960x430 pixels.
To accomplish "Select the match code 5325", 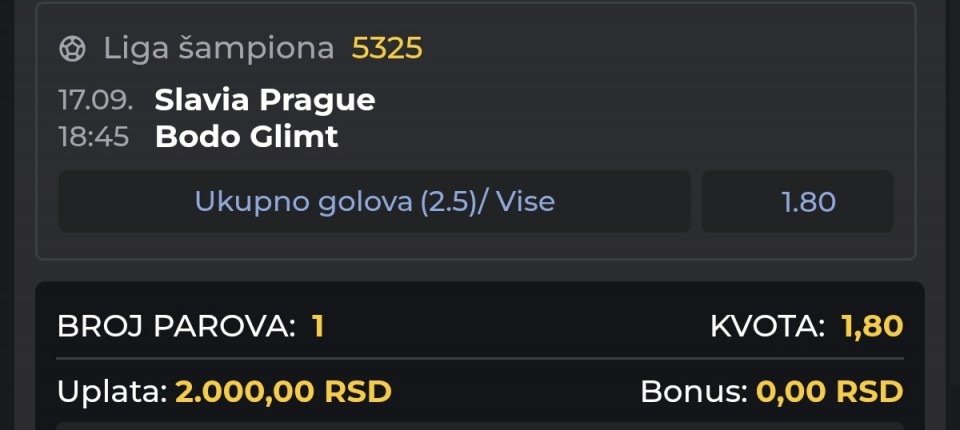I will [387, 48].
